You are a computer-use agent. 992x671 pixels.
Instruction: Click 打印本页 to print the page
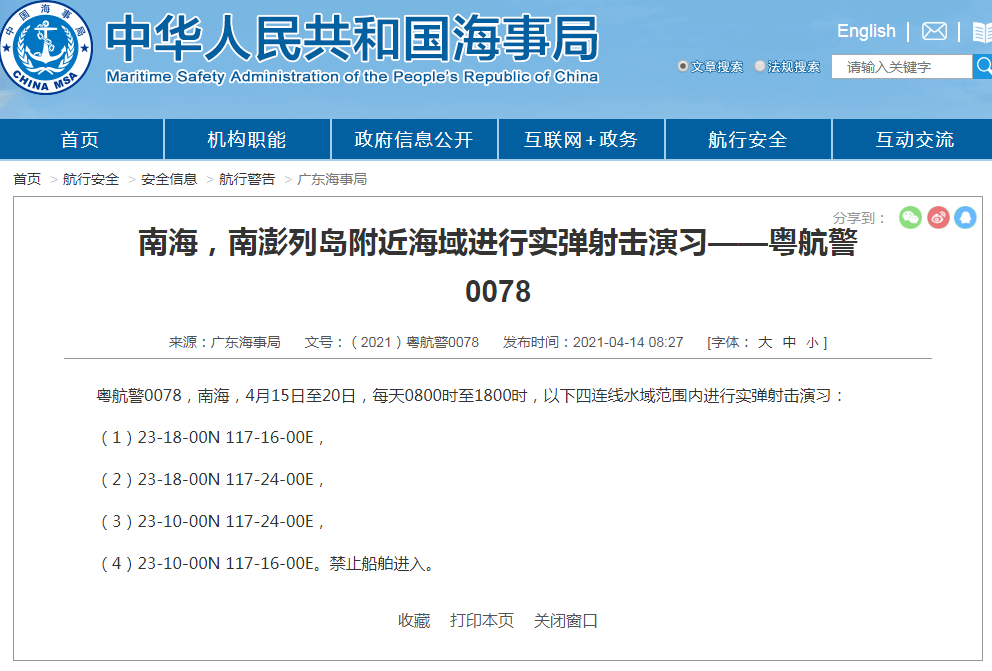[481, 620]
